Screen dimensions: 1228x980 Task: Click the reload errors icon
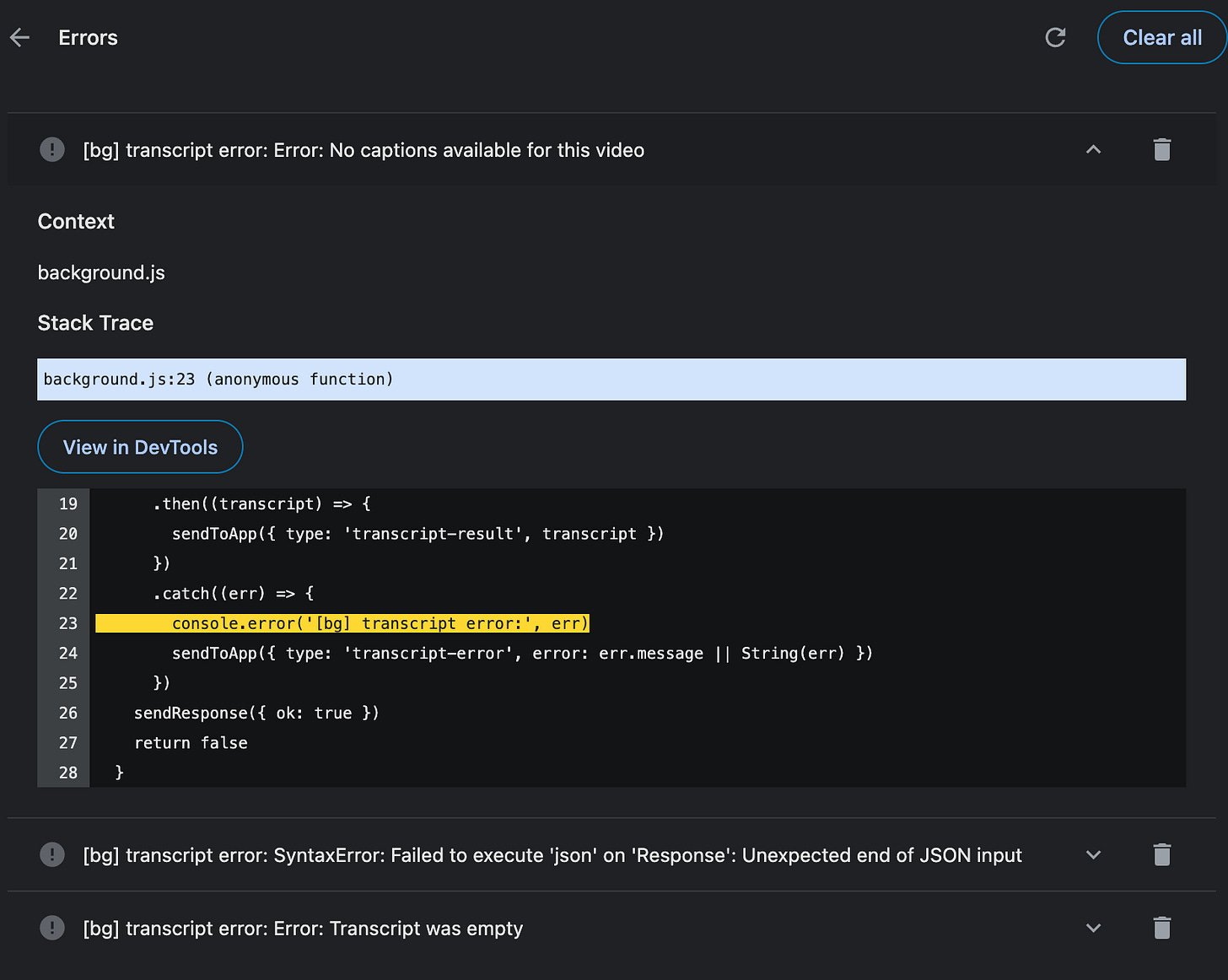1055,38
